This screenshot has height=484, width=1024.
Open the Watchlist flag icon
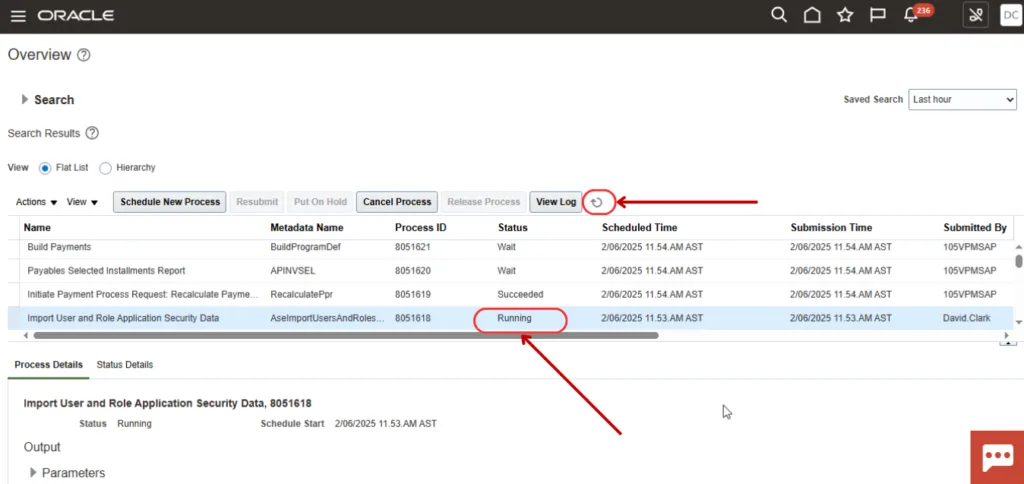click(877, 15)
